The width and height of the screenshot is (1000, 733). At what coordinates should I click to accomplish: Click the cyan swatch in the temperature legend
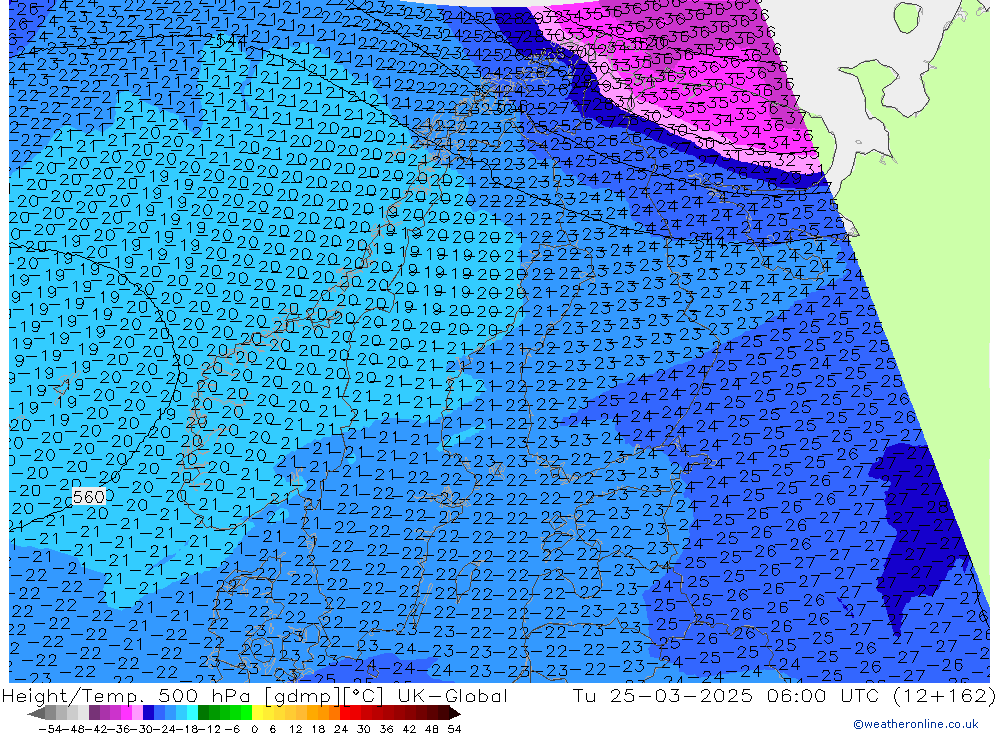pyautogui.click(x=192, y=713)
